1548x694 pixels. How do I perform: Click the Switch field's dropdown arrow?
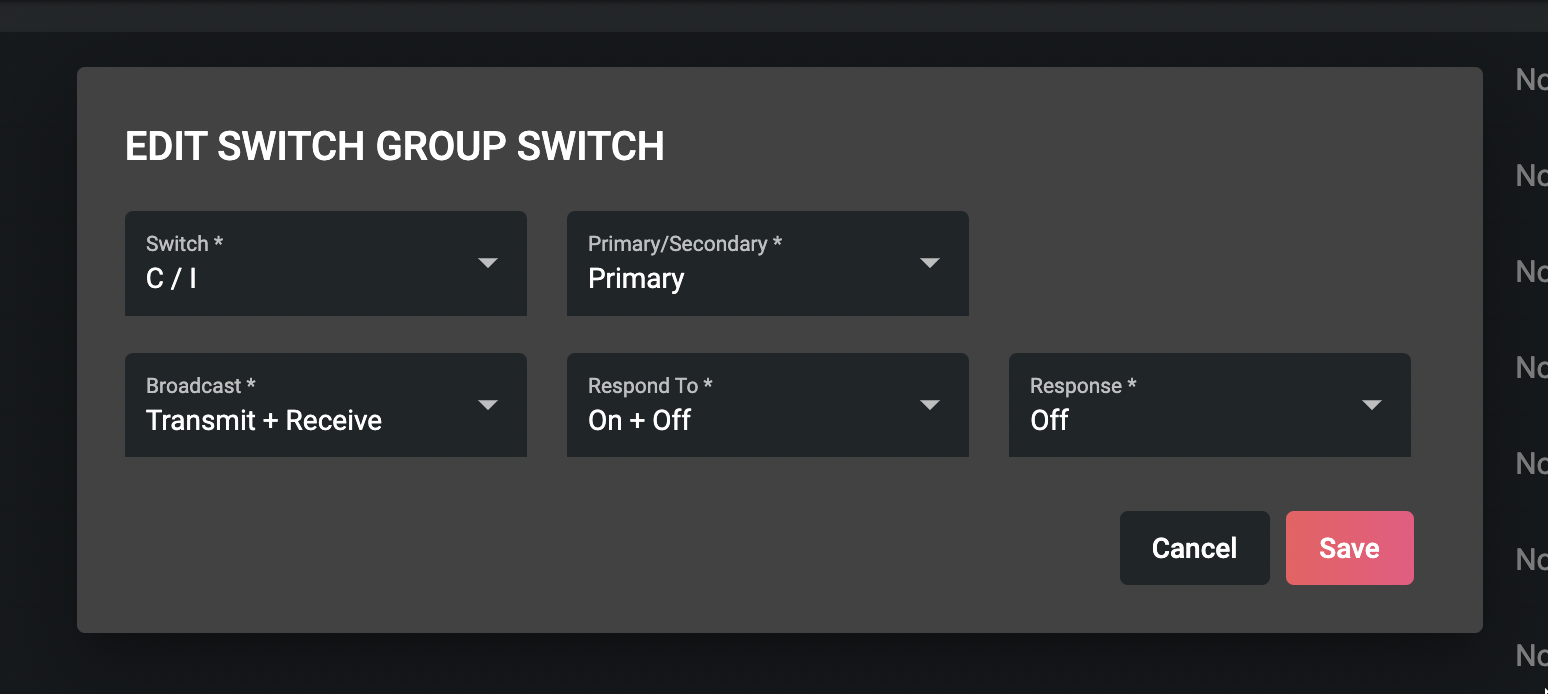[488, 263]
